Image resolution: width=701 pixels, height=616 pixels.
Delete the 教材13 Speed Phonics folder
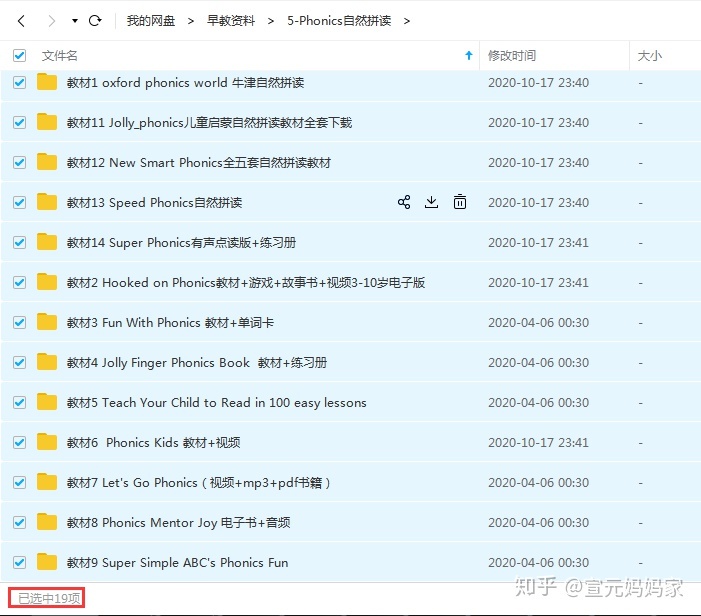coord(460,202)
